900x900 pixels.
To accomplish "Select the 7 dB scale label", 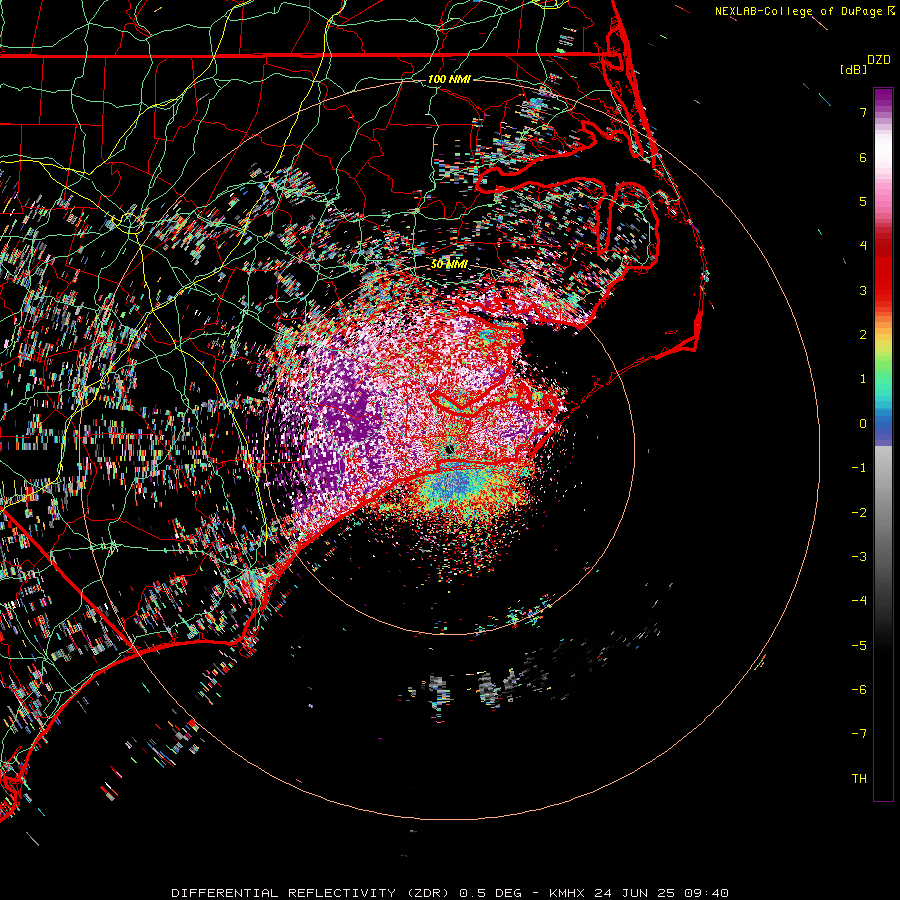I will [x=863, y=112].
